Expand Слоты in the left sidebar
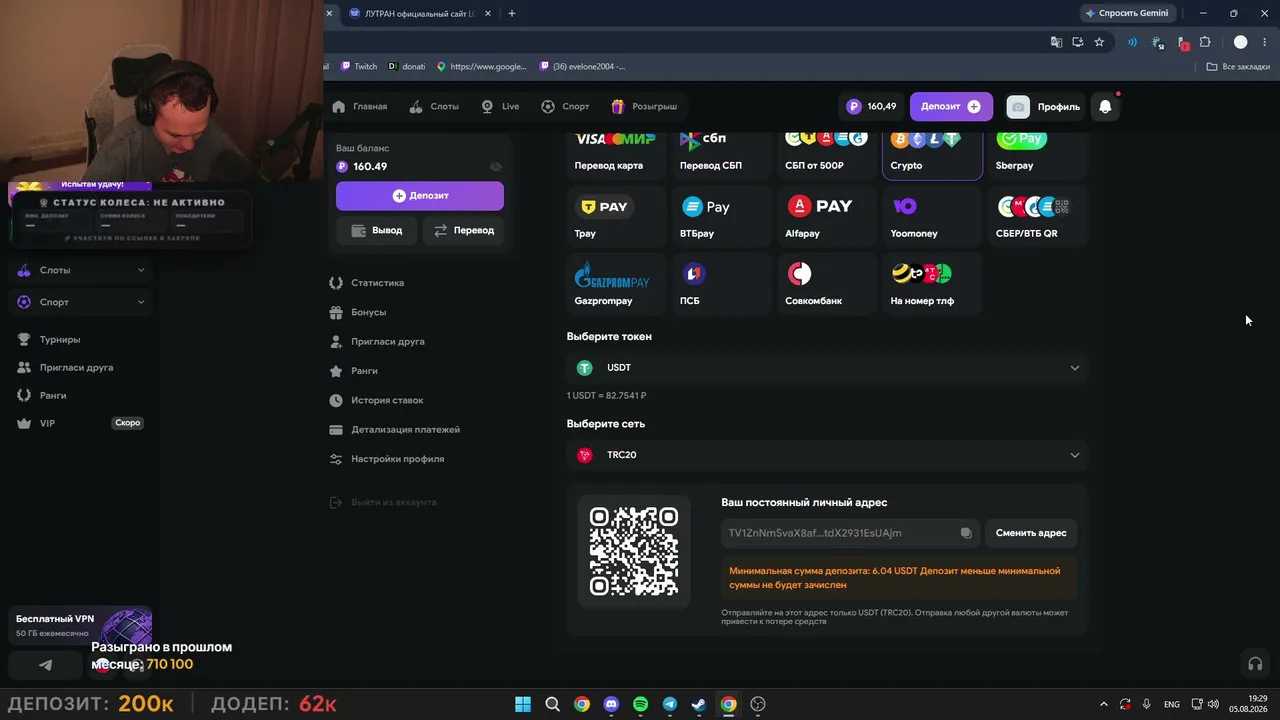This screenshot has width=1280, height=720. [x=80, y=270]
